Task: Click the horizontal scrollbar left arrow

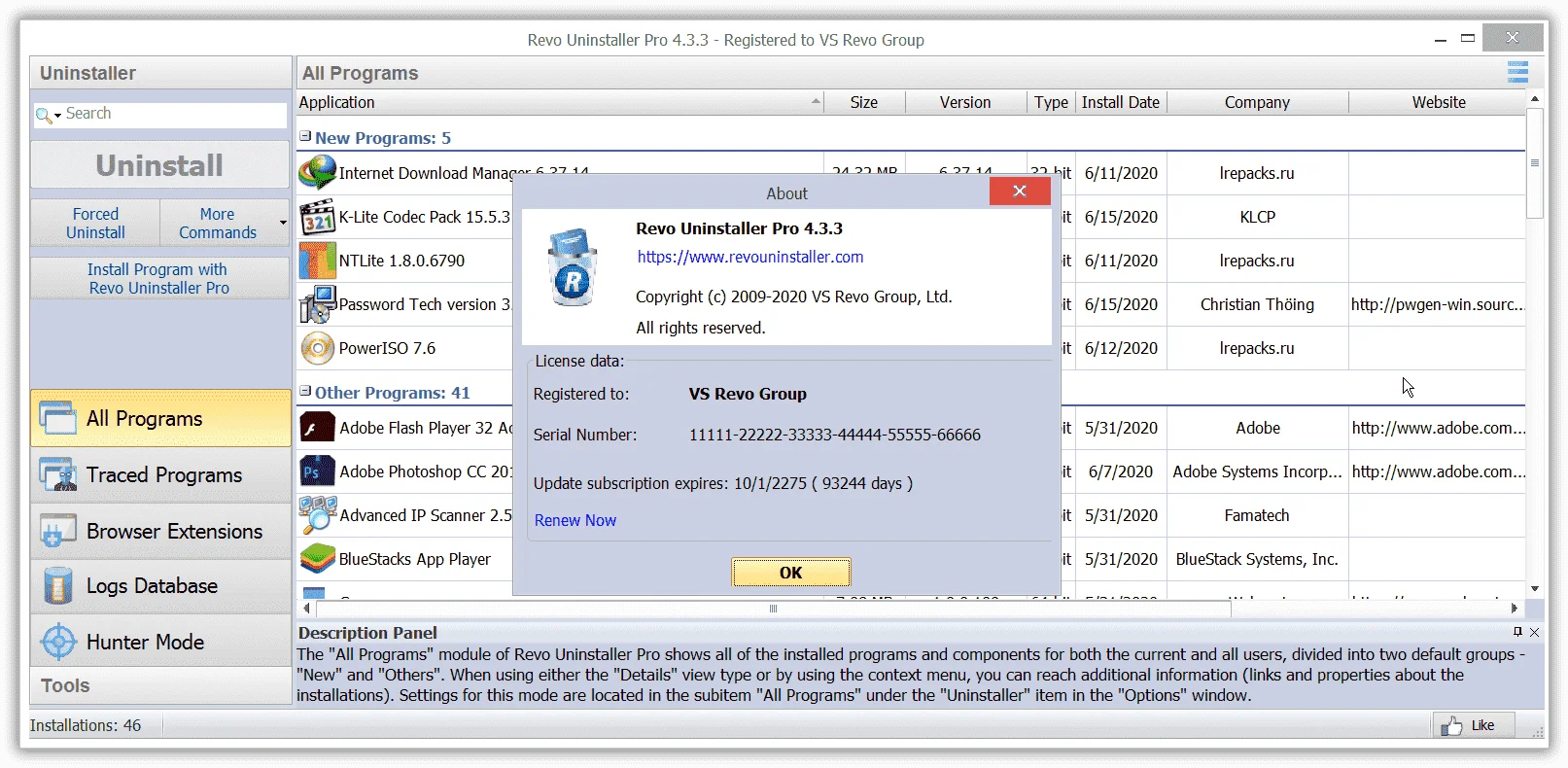Action: (x=306, y=609)
